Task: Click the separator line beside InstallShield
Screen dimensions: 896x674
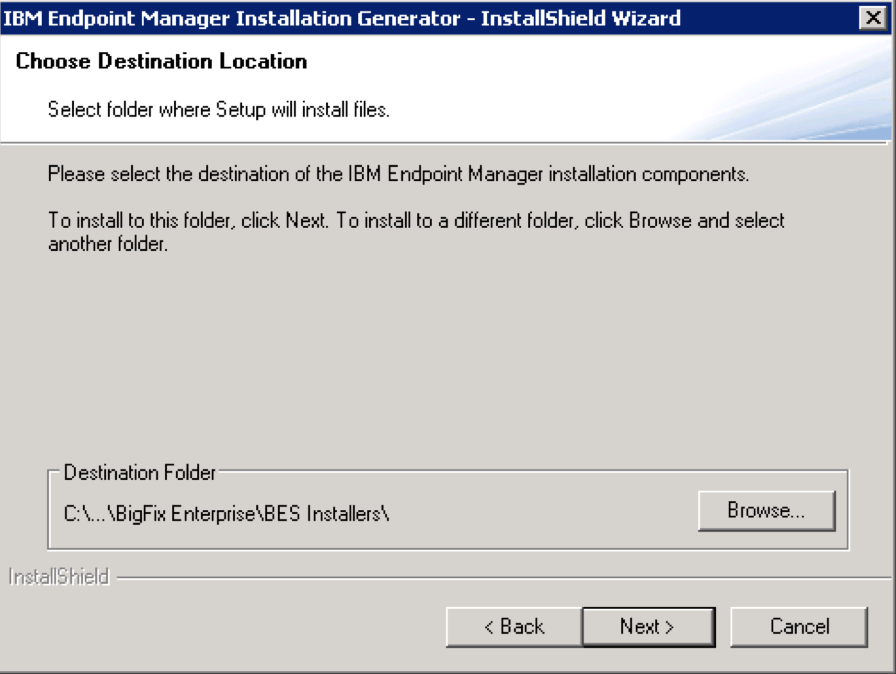Action: pyautogui.click(x=500, y=577)
